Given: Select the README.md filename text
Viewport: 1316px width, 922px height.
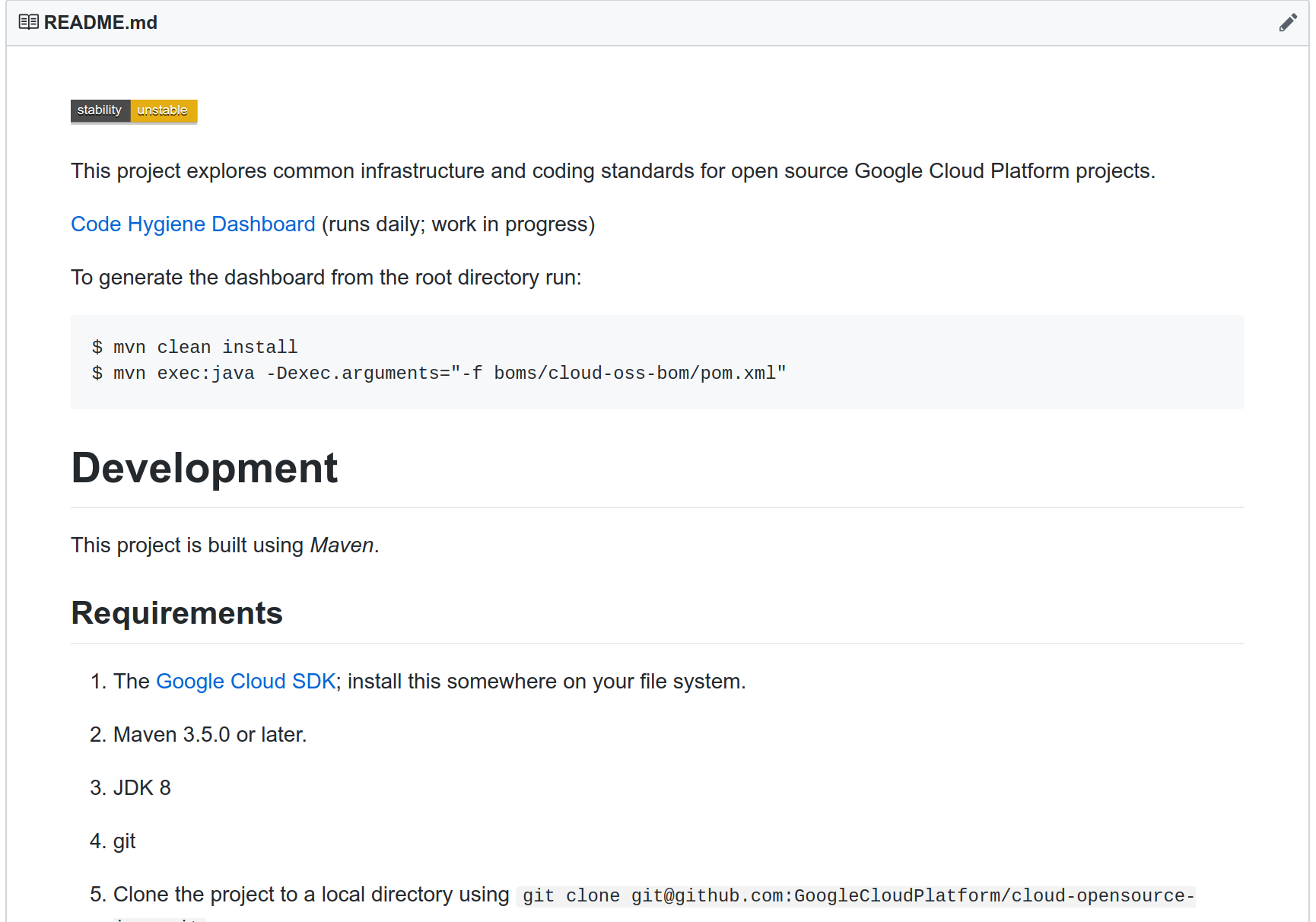Looking at the screenshot, I should point(101,22).
